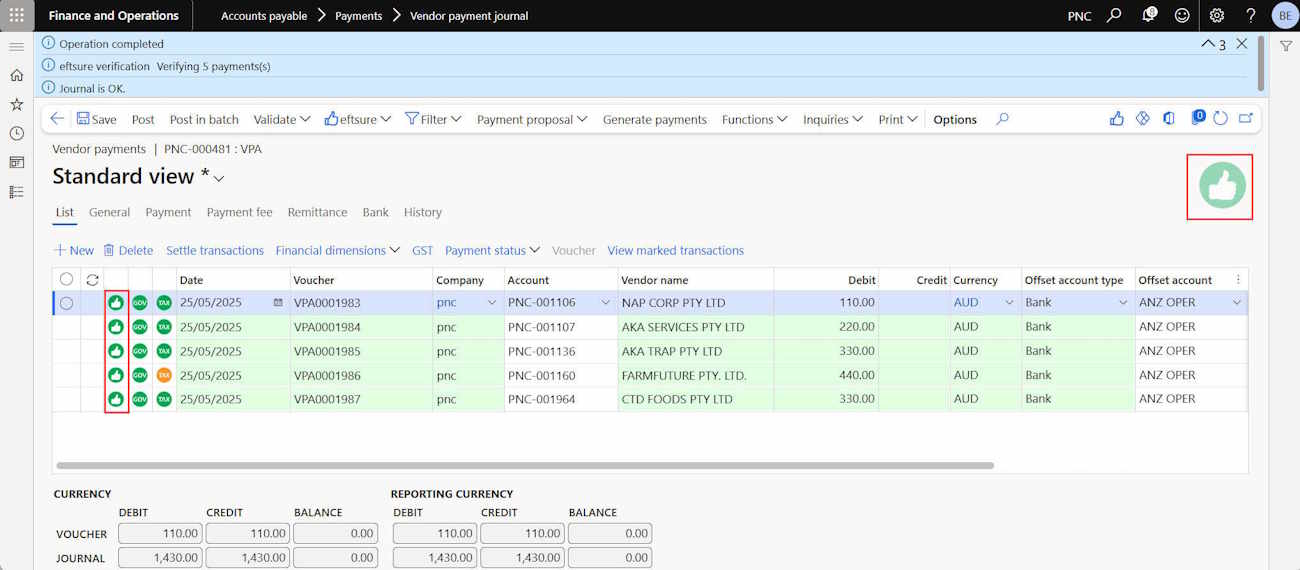Click the Debit cell 110.00 in first row
The width and height of the screenshot is (1300, 570).
coord(826,303)
